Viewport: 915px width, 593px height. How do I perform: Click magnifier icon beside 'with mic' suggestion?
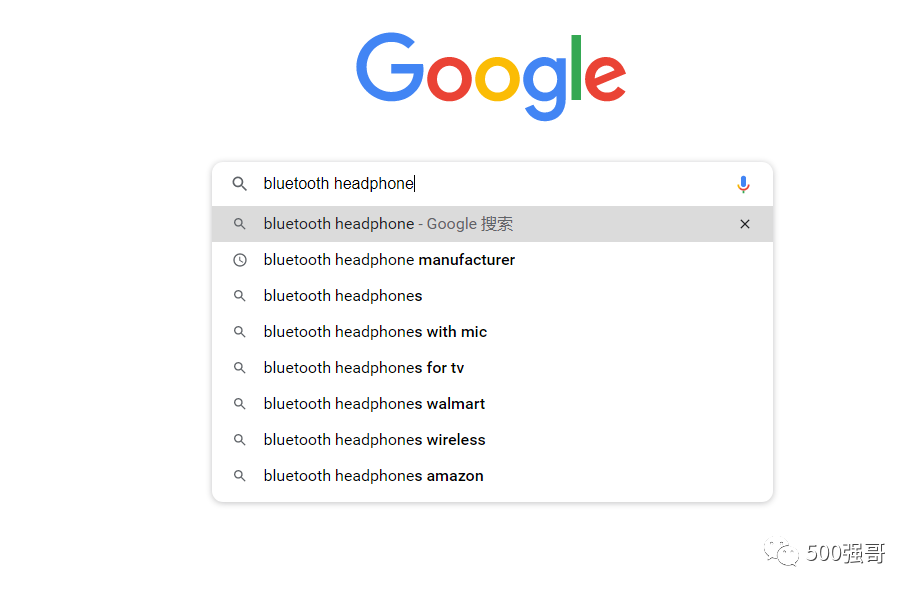tap(240, 332)
